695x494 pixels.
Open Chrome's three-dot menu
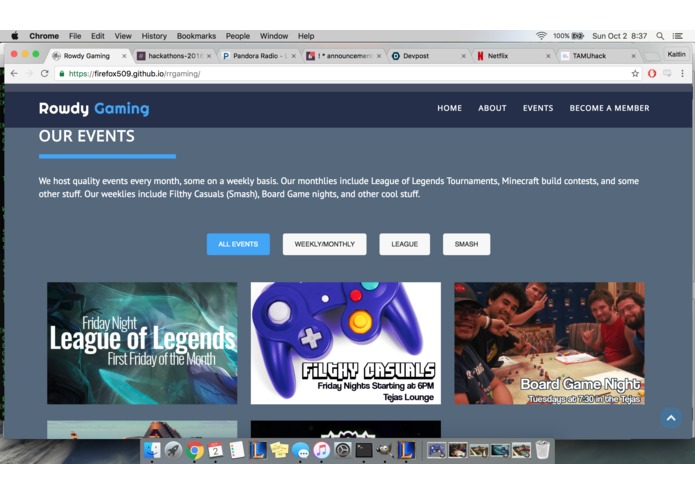point(683,74)
